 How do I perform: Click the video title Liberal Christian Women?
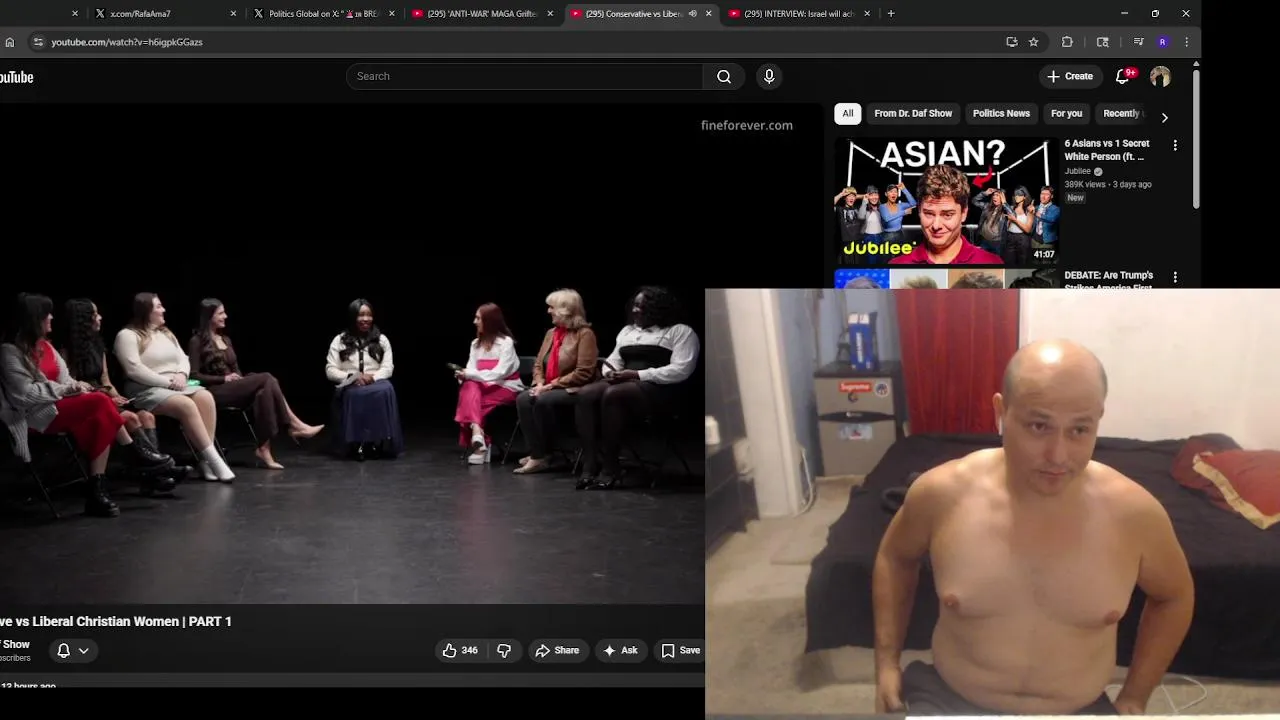116,622
